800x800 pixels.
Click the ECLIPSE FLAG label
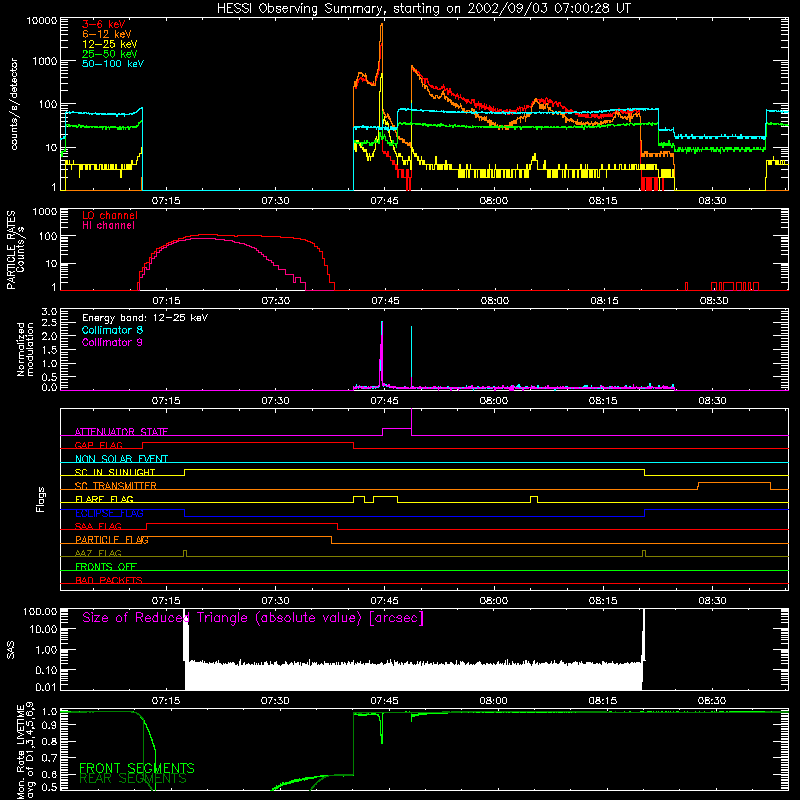click(109, 513)
